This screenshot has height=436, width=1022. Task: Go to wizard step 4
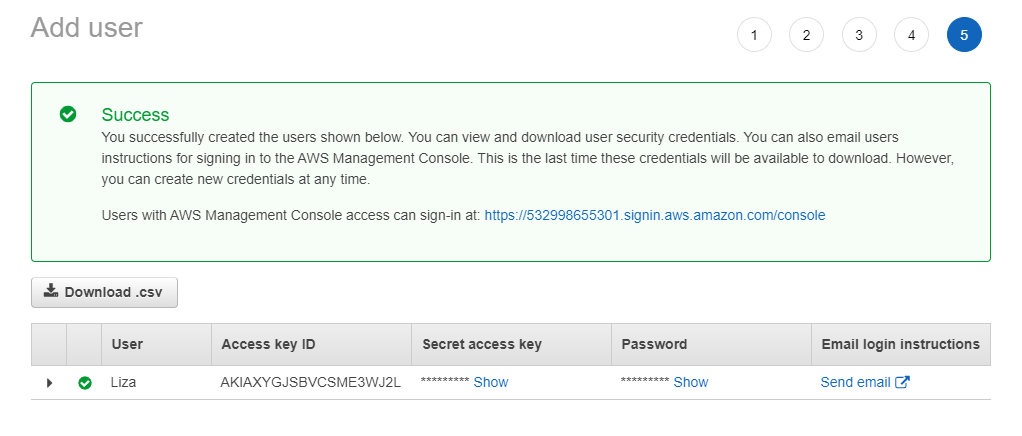coord(911,35)
